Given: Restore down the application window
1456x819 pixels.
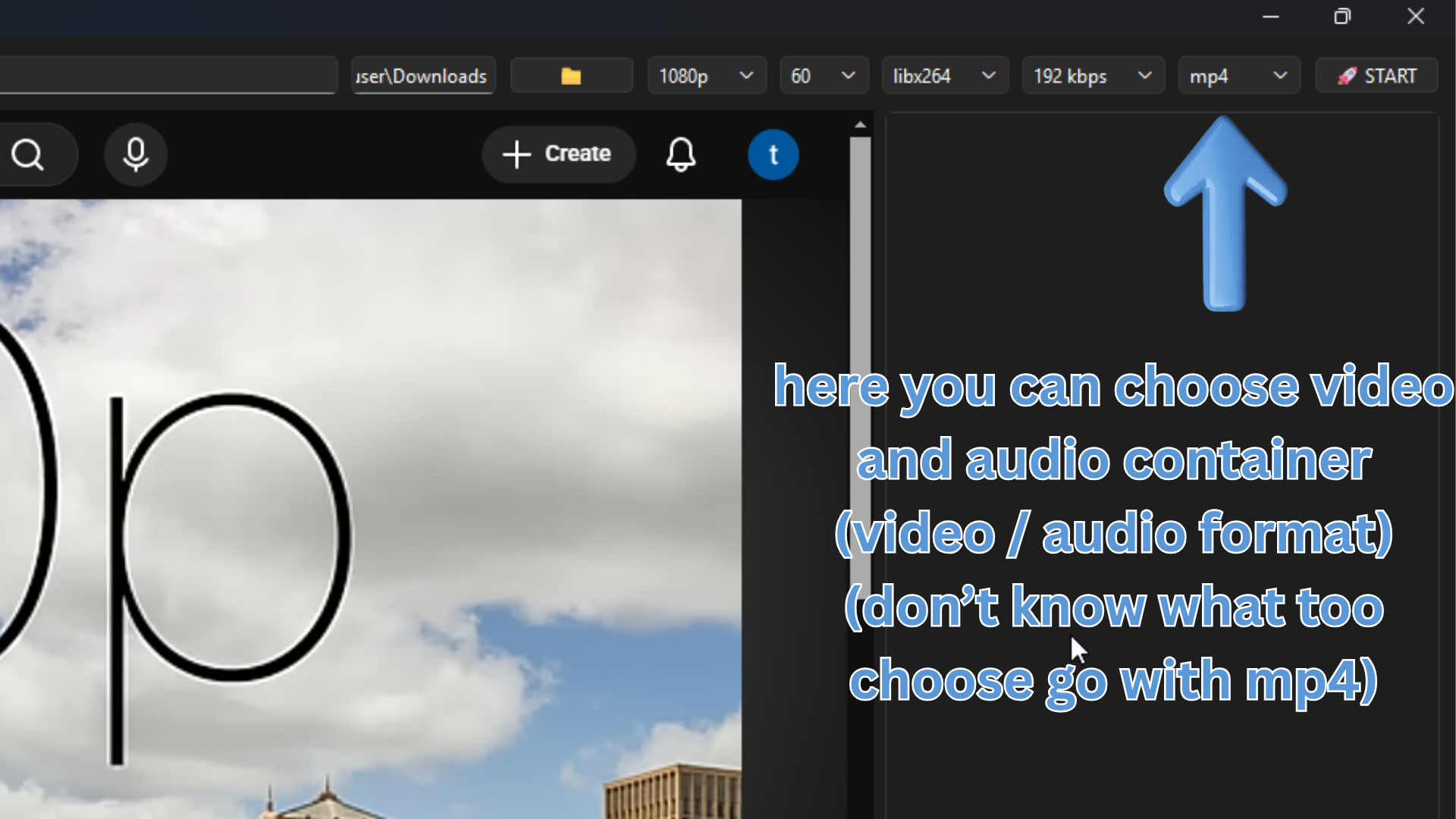Looking at the screenshot, I should [1343, 16].
